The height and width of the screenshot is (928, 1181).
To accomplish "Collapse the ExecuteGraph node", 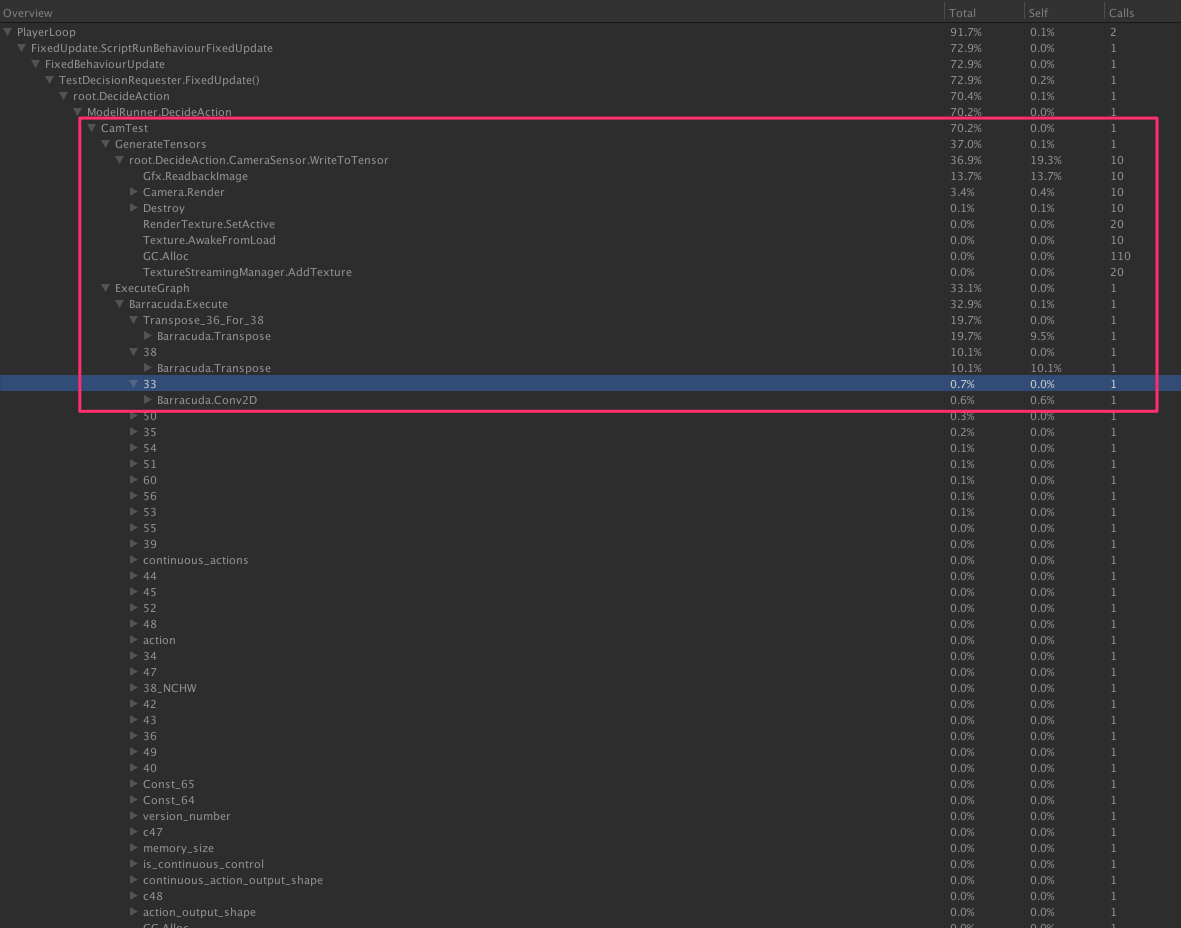I will coord(106,288).
